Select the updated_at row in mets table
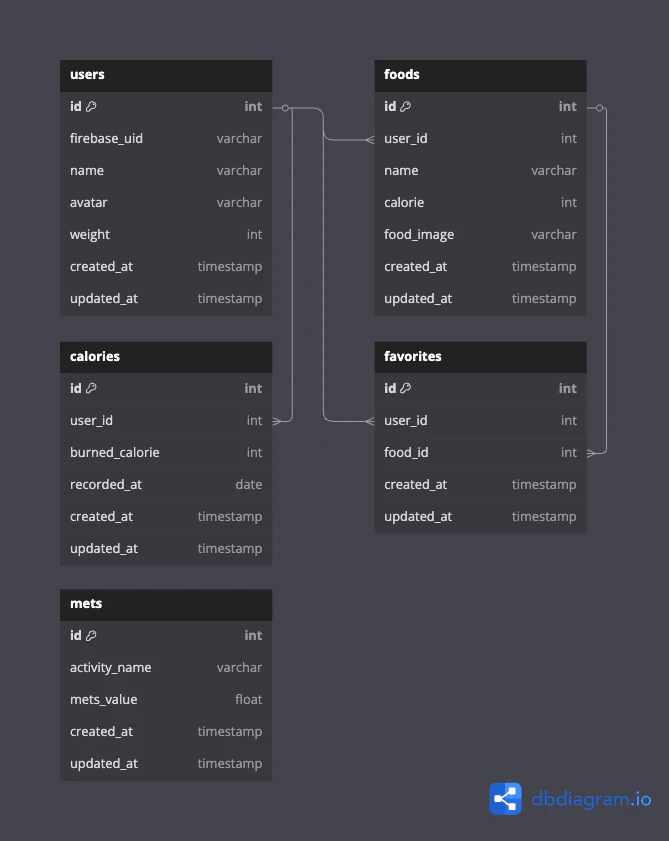Image resolution: width=669 pixels, height=841 pixels. pyautogui.click(x=166, y=764)
